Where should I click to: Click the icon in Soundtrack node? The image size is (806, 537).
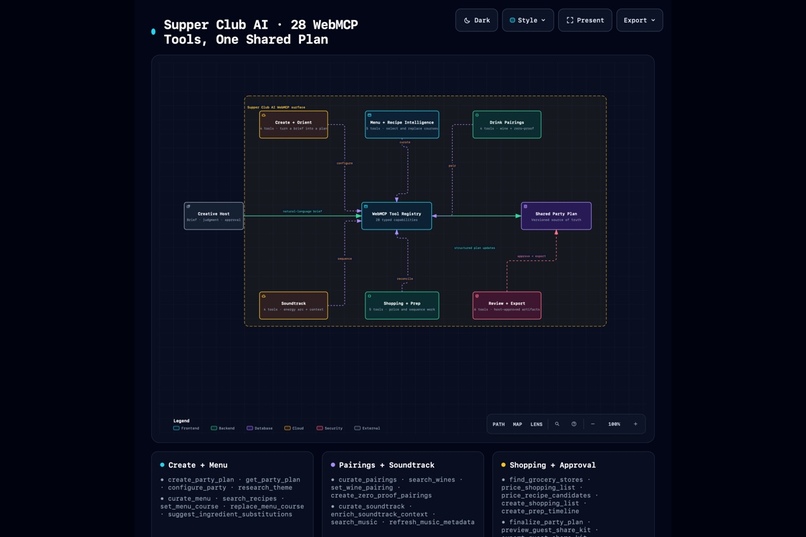tap(264, 296)
